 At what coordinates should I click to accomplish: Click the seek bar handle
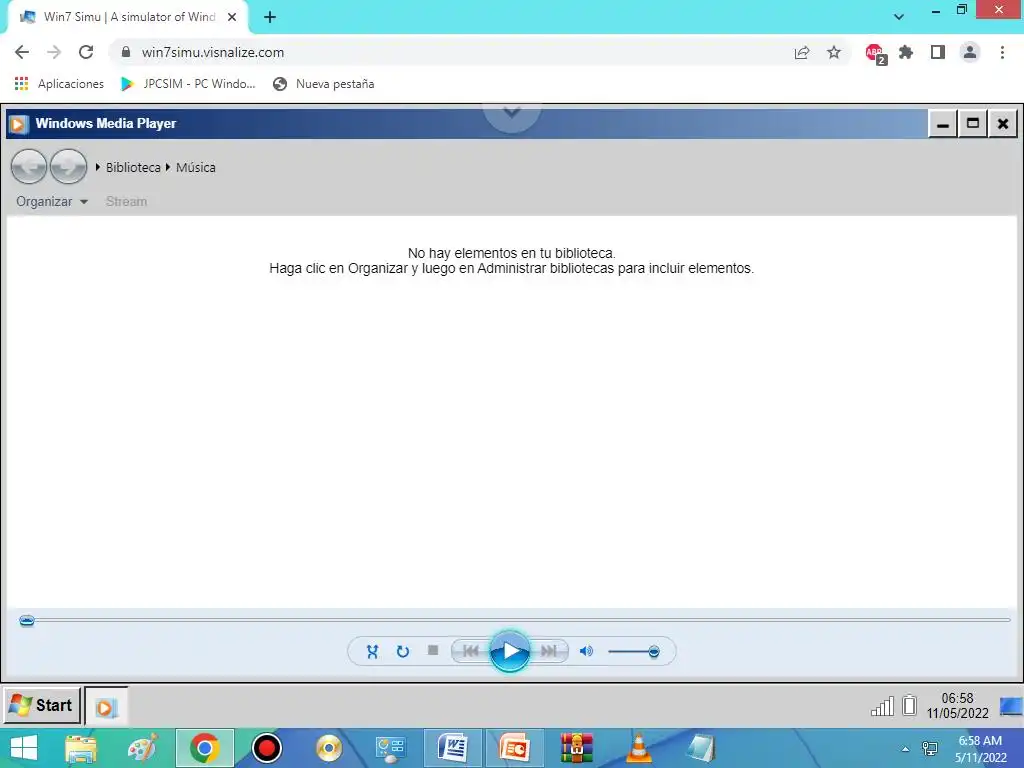27,620
